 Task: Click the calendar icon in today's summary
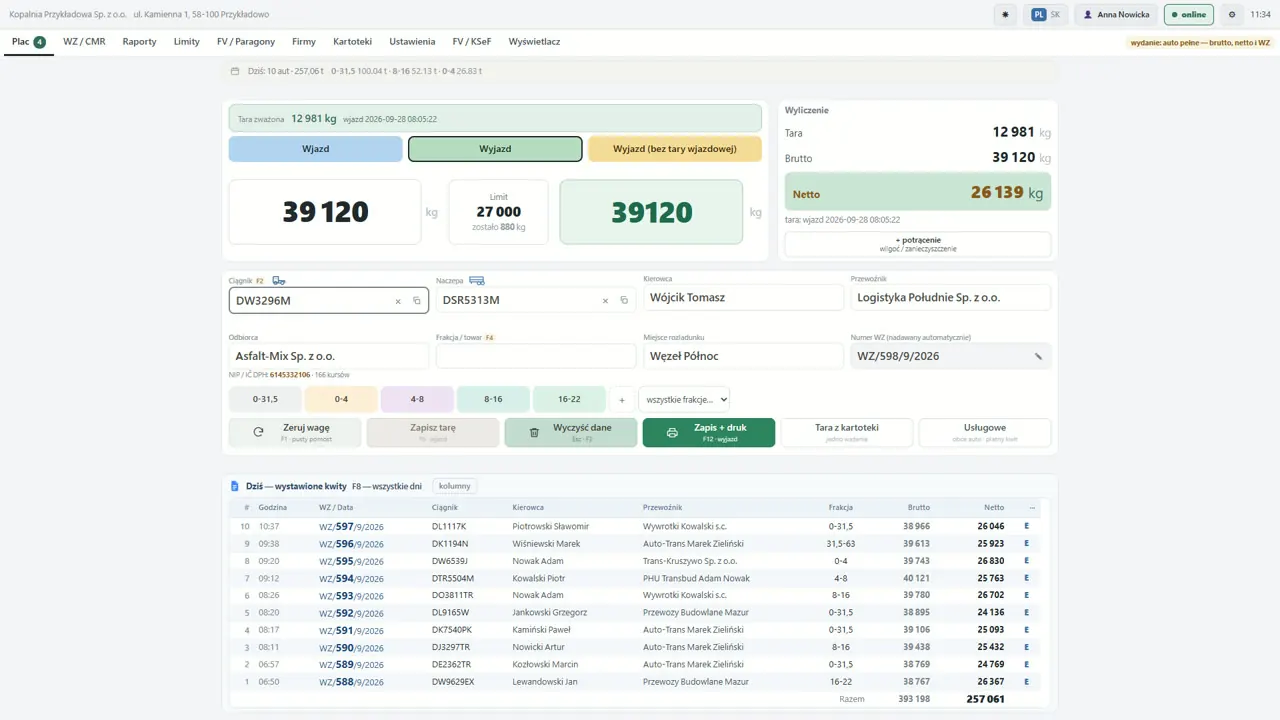[235, 71]
